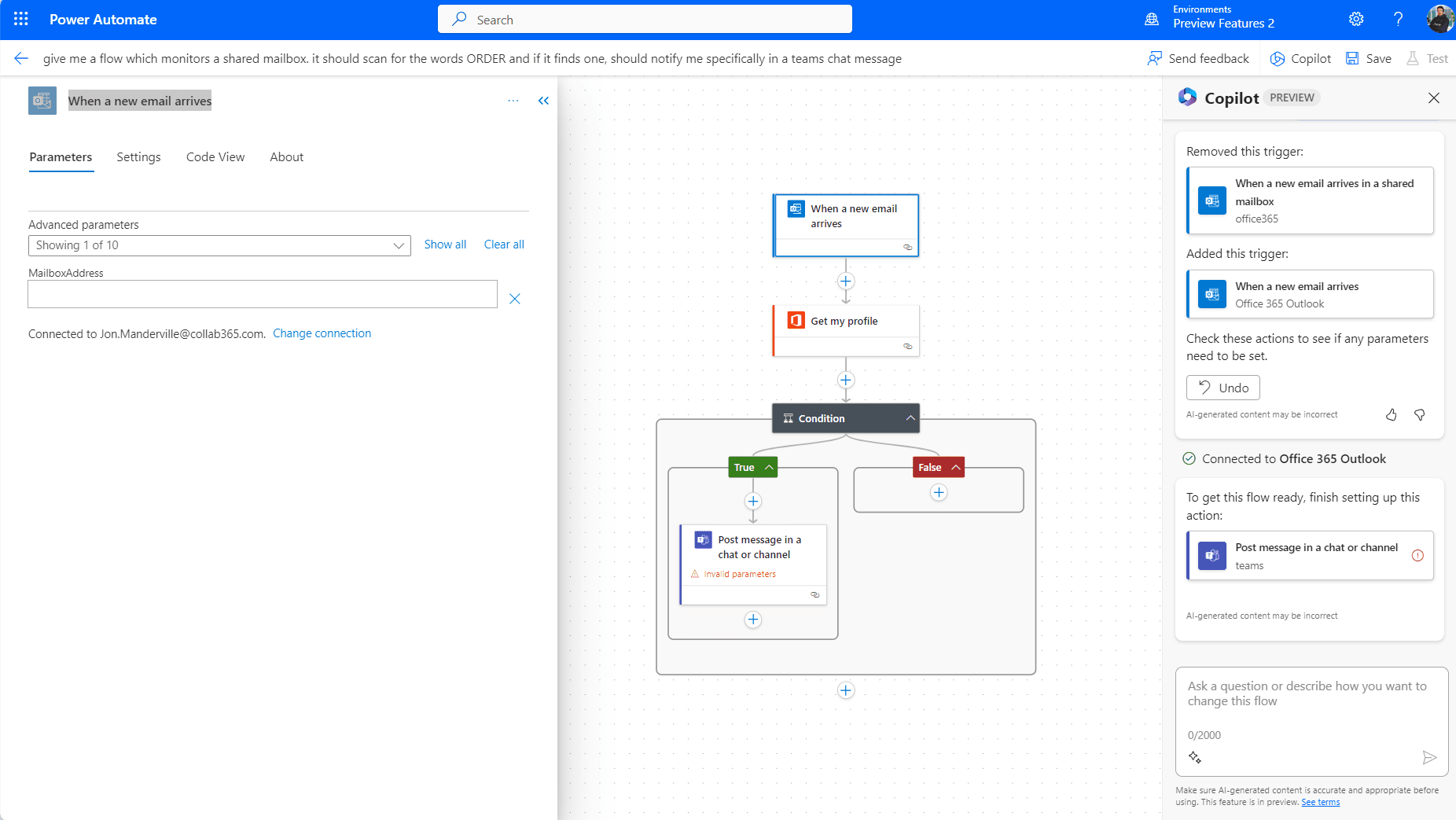
Task: Switch to the Code View tab
Action: pyautogui.click(x=215, y=157)
